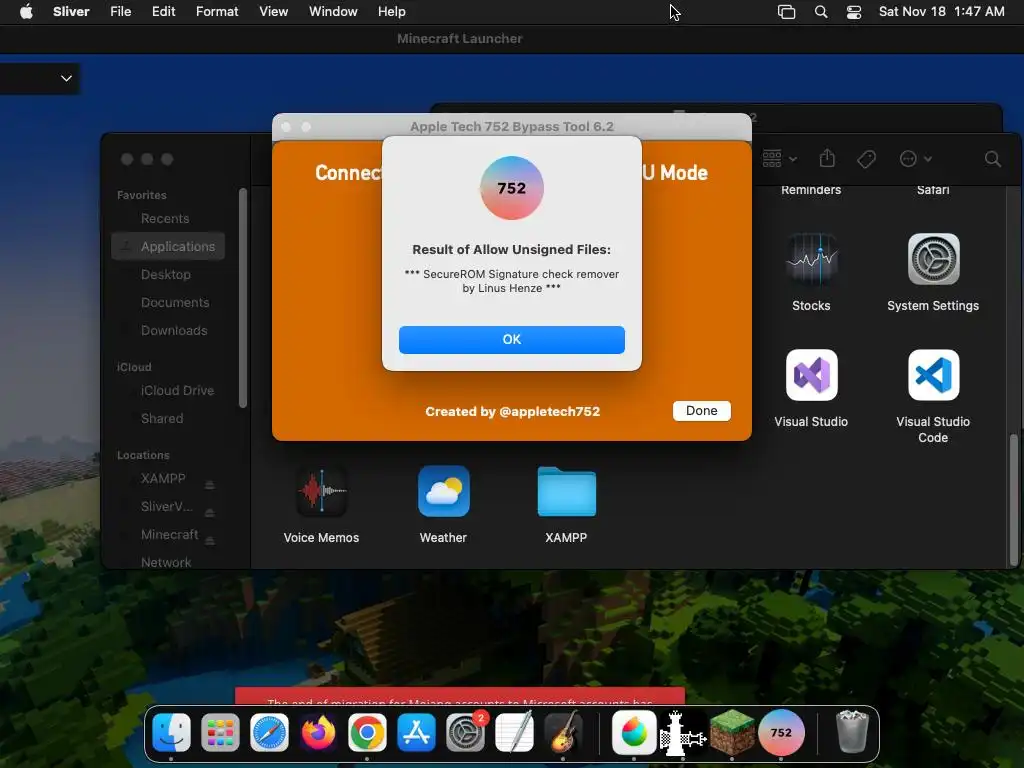The height and width of the screenshot is (768, 1024).
Task: Open the Finder group-by dropdown
Action: click(779, 159)
